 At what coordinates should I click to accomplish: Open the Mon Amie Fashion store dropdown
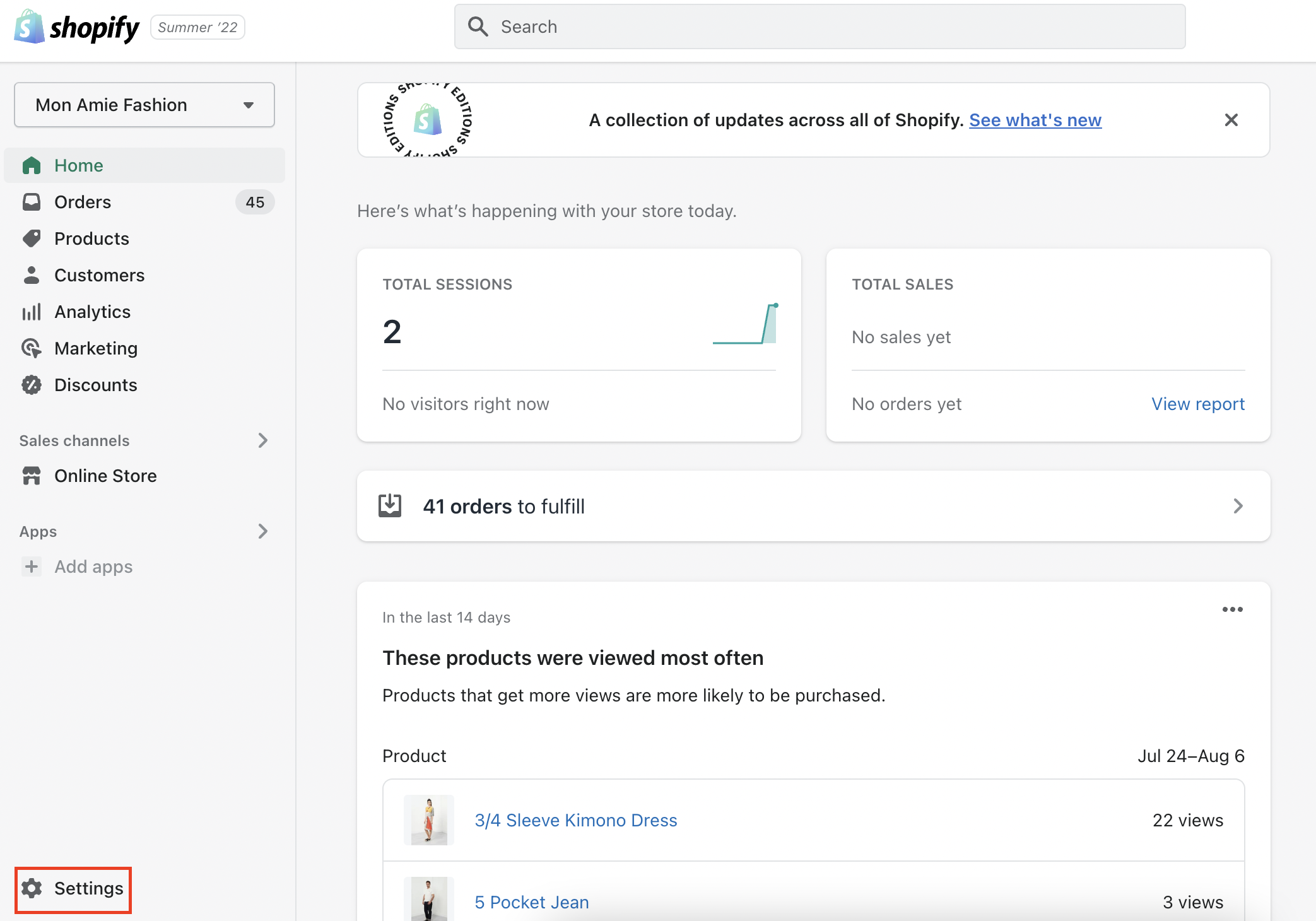(144, 105)
